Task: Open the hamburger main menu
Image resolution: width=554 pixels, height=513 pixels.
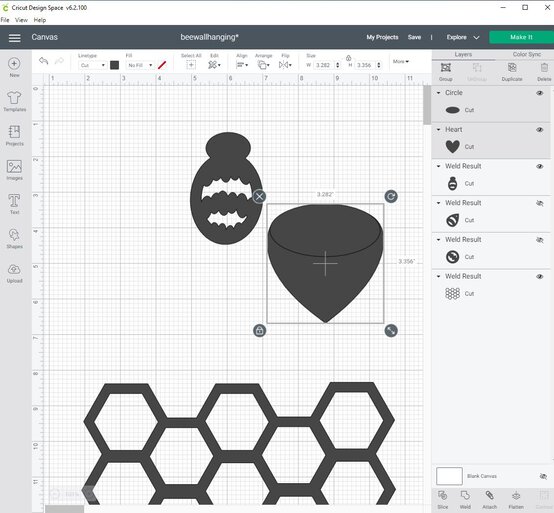Action: tap(14, 37)
